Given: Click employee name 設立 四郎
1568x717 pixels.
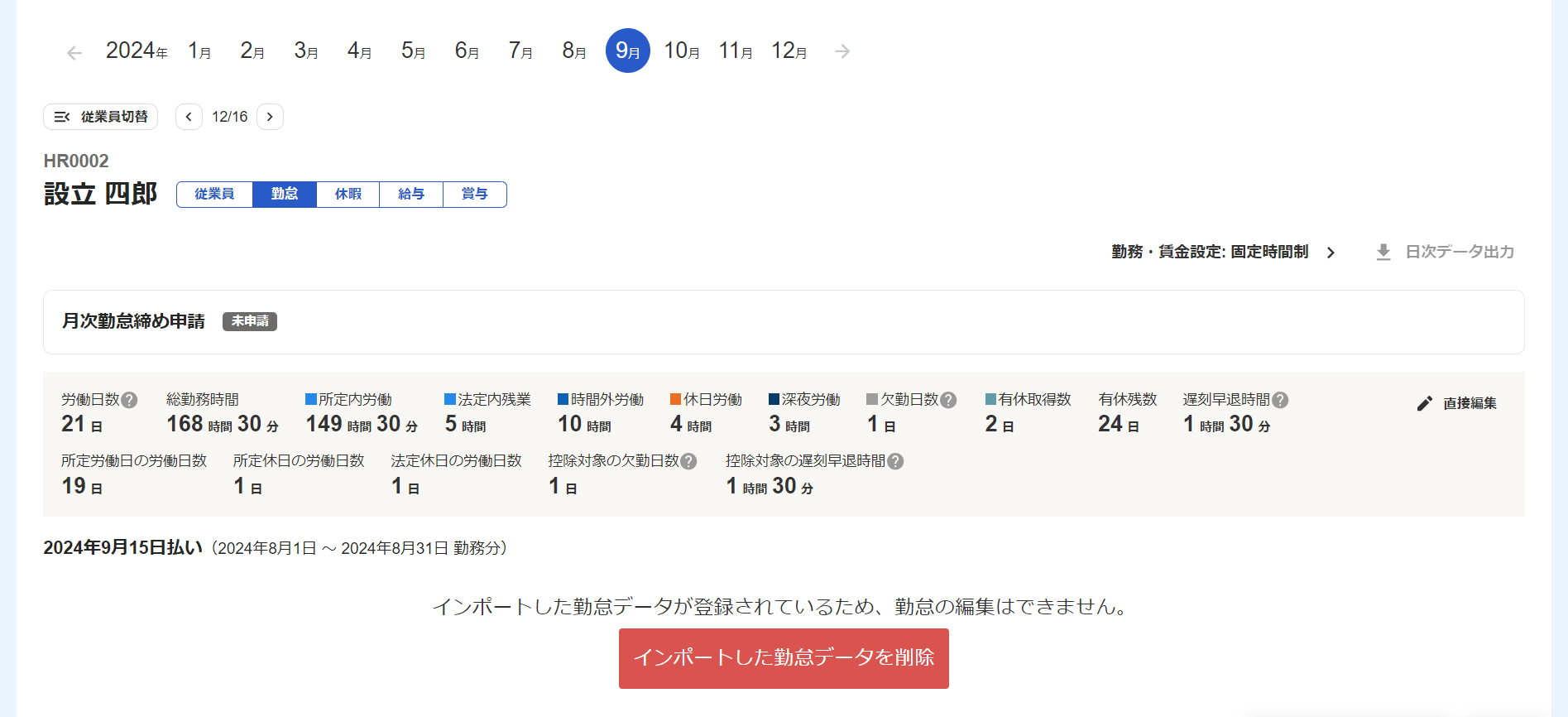Looking at the screenshot, I should tap(100, 194).
